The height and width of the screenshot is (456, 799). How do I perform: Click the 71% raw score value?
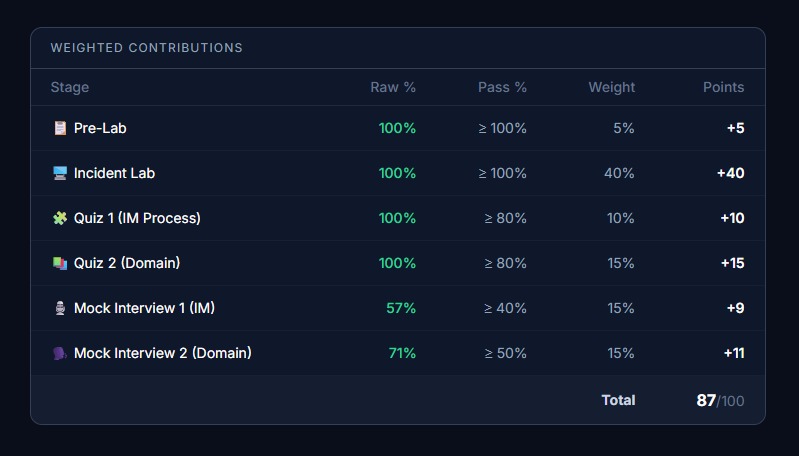coord(402,353)
